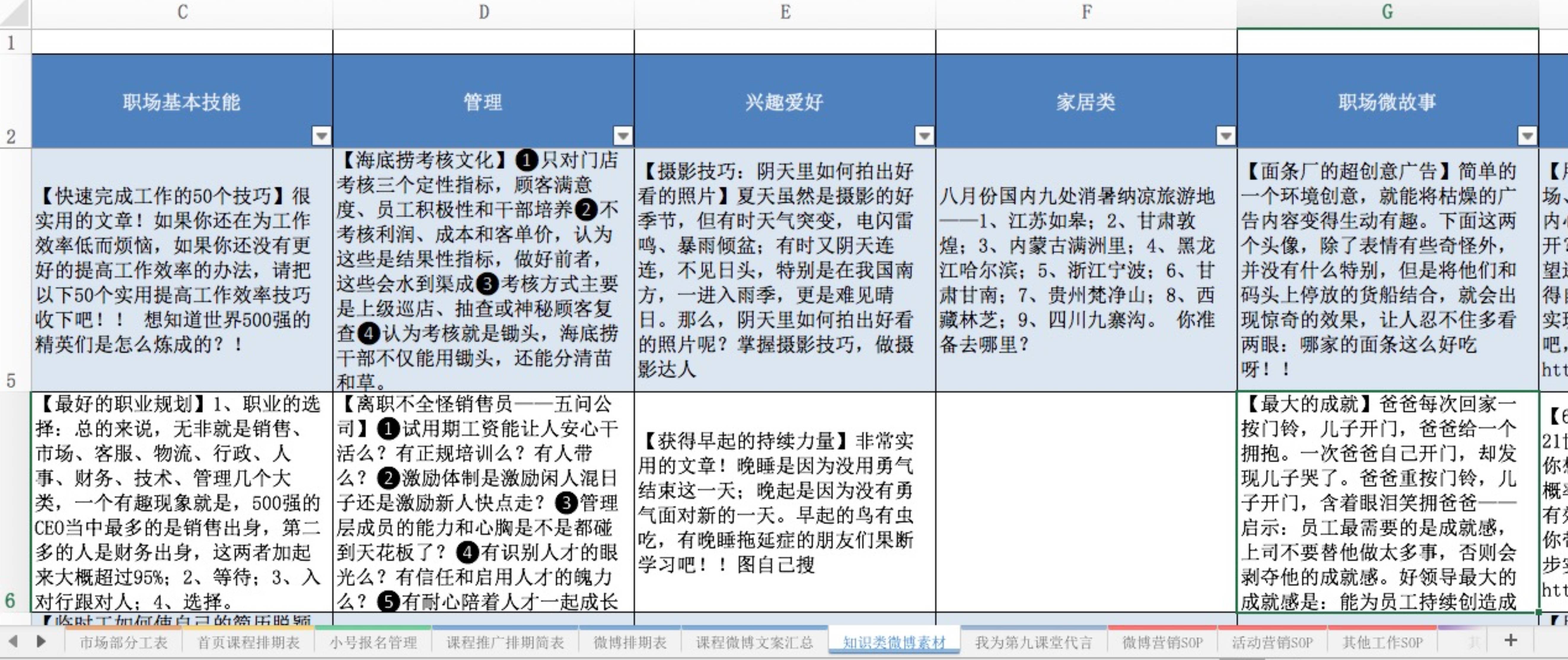Viewport: 1568px width, 660px height.
Task: Select row 5 header
Action: (x=15, y=270)
